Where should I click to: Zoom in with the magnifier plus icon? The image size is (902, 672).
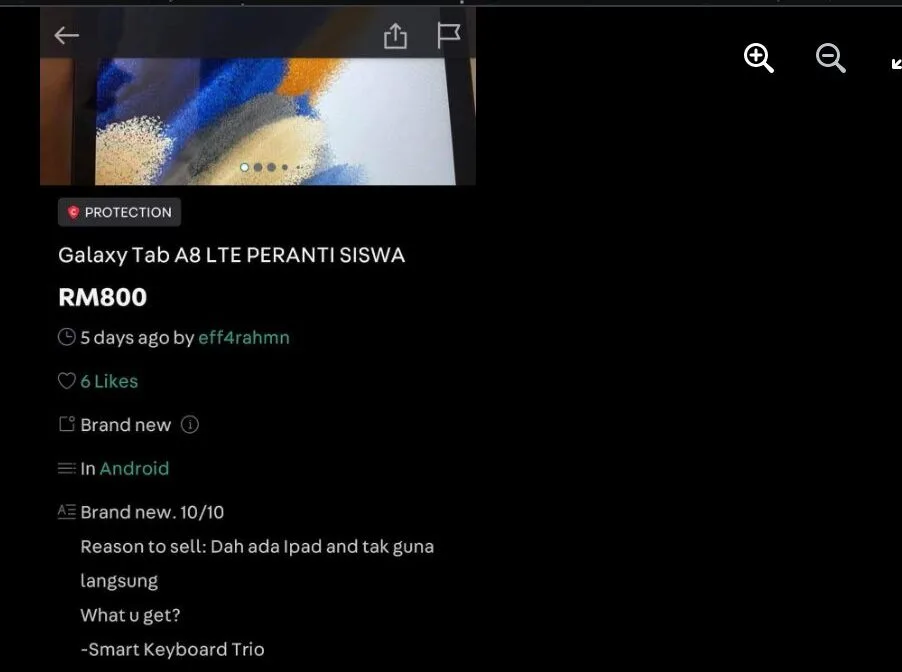pyautogui.click(x=758, y=58)
